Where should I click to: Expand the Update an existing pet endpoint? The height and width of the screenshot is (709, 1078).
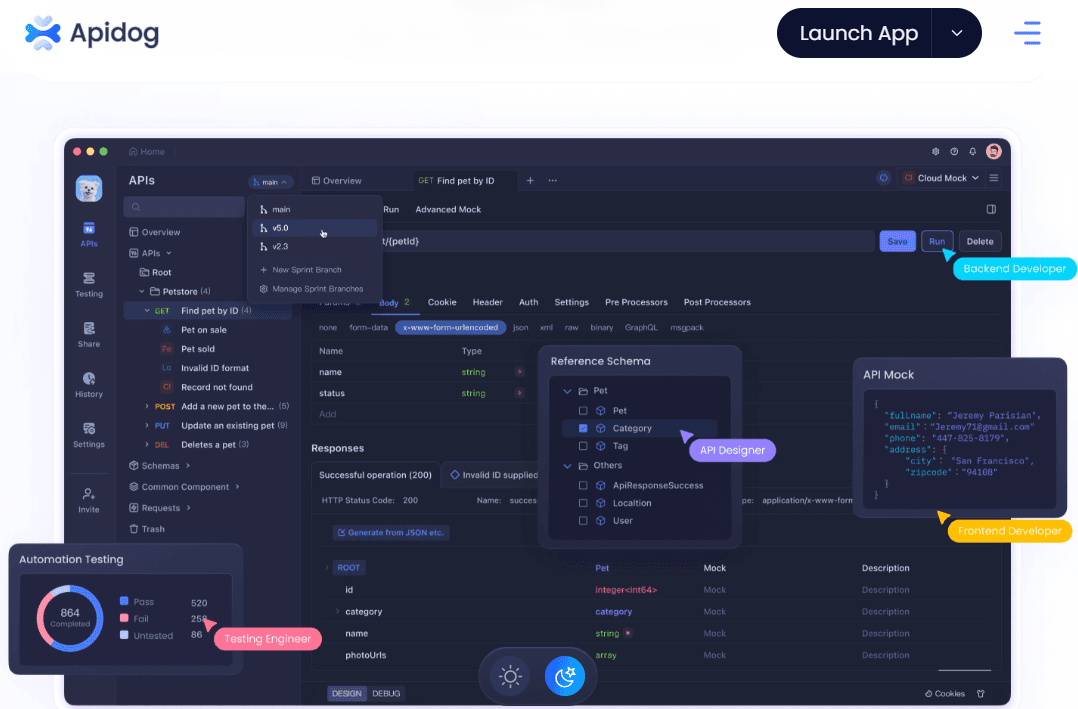[x=147, y=426]
